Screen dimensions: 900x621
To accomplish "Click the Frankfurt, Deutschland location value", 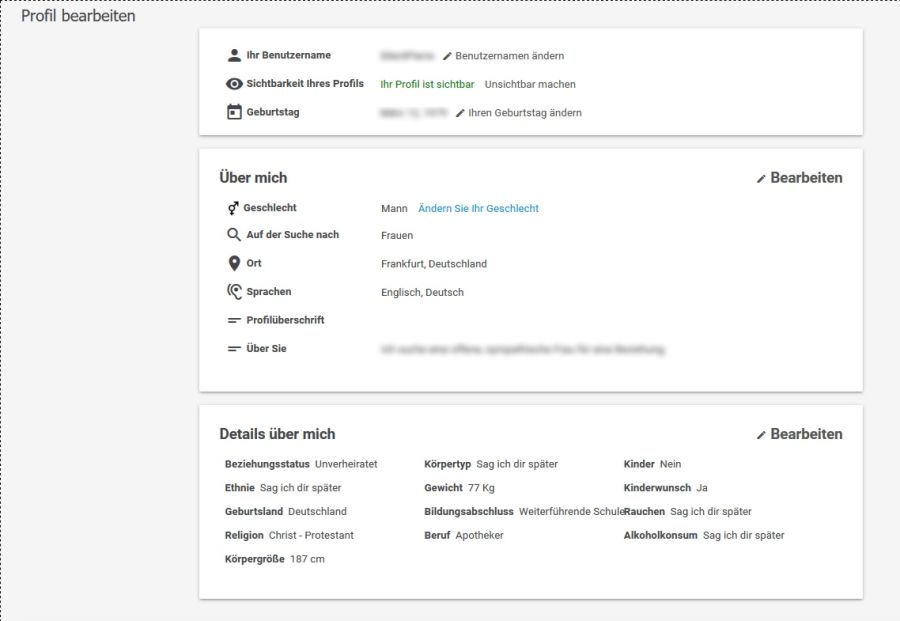I will click(x=434, y=264).
